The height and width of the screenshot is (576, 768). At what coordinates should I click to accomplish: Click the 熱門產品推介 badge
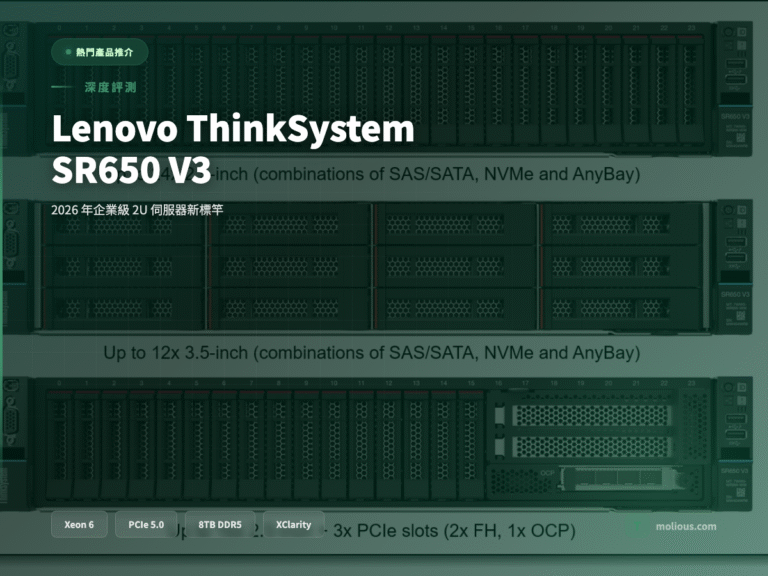(x=100, y=52)
